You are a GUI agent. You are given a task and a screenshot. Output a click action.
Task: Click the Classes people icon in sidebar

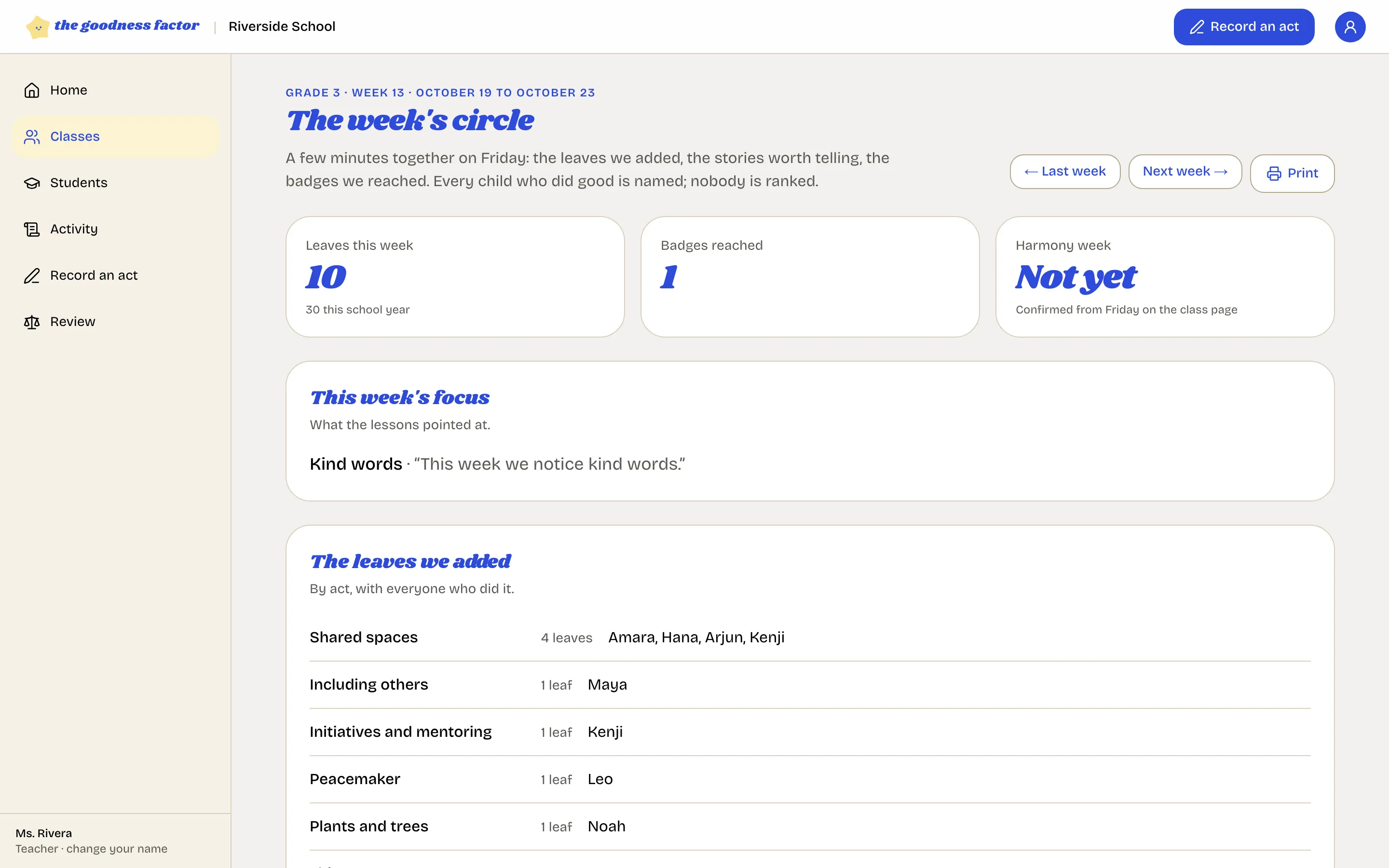pos(31,136)
